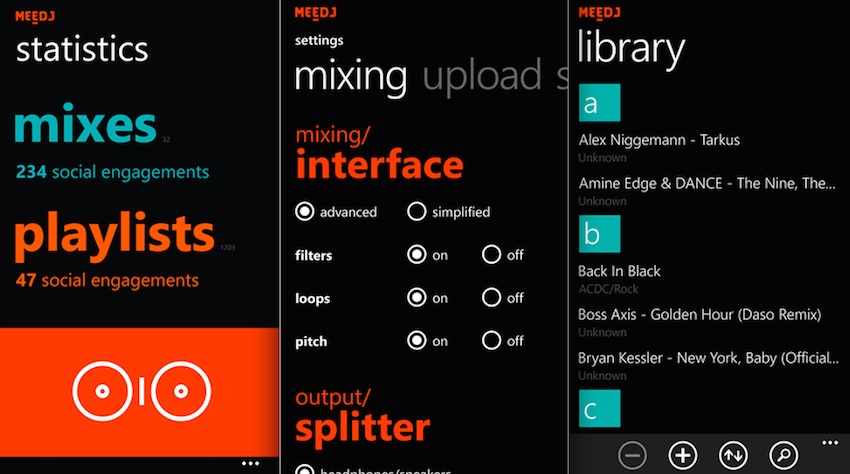Click the library page title

pos(631,49)
